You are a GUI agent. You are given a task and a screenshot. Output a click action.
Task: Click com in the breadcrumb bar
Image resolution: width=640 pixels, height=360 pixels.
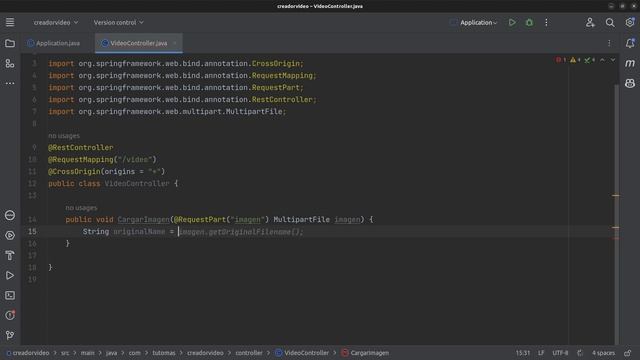(134, 353)
